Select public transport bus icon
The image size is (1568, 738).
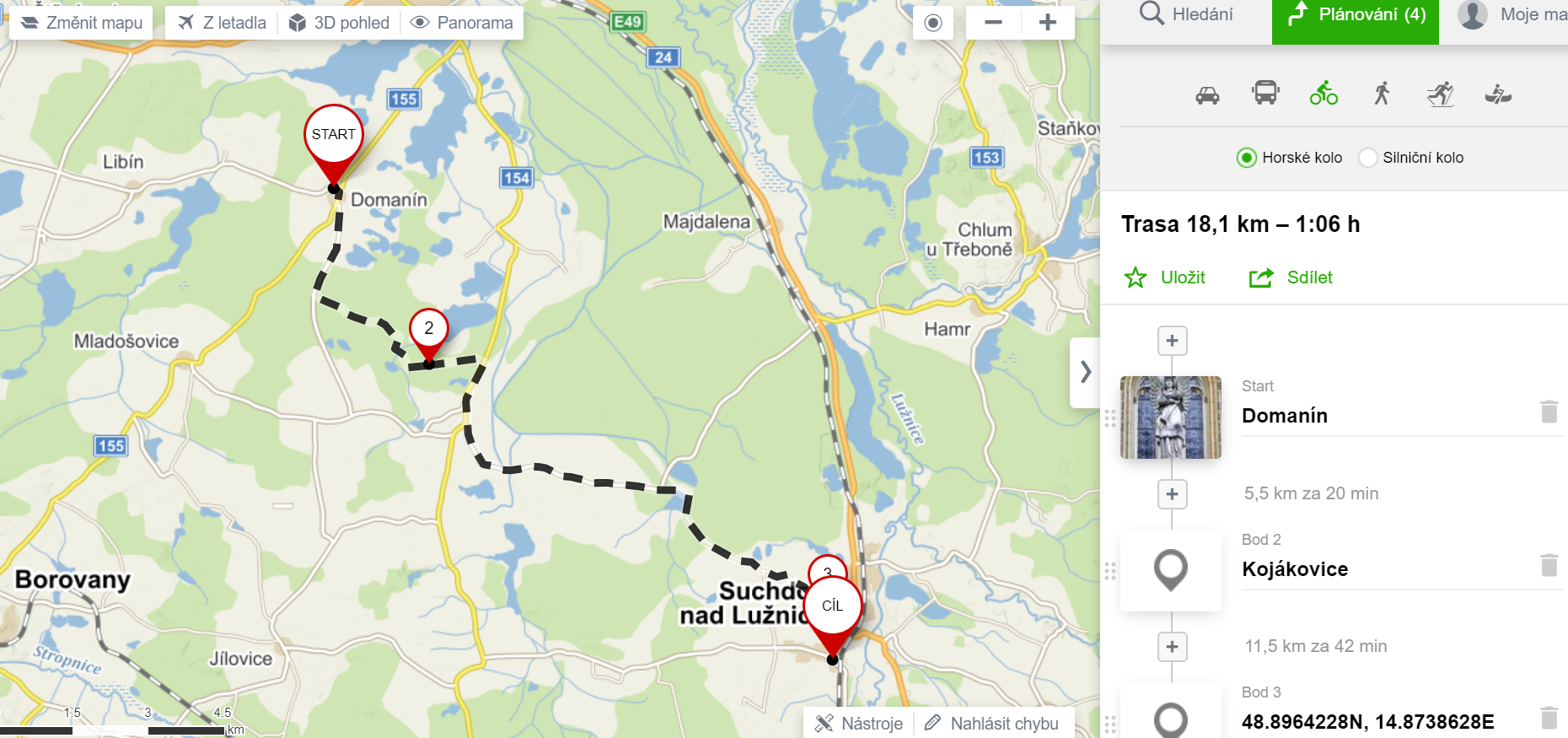coord(1265,93)
